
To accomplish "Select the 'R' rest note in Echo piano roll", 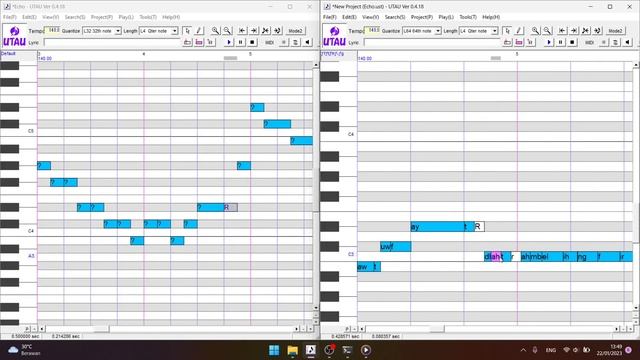I will coord(231,207).
